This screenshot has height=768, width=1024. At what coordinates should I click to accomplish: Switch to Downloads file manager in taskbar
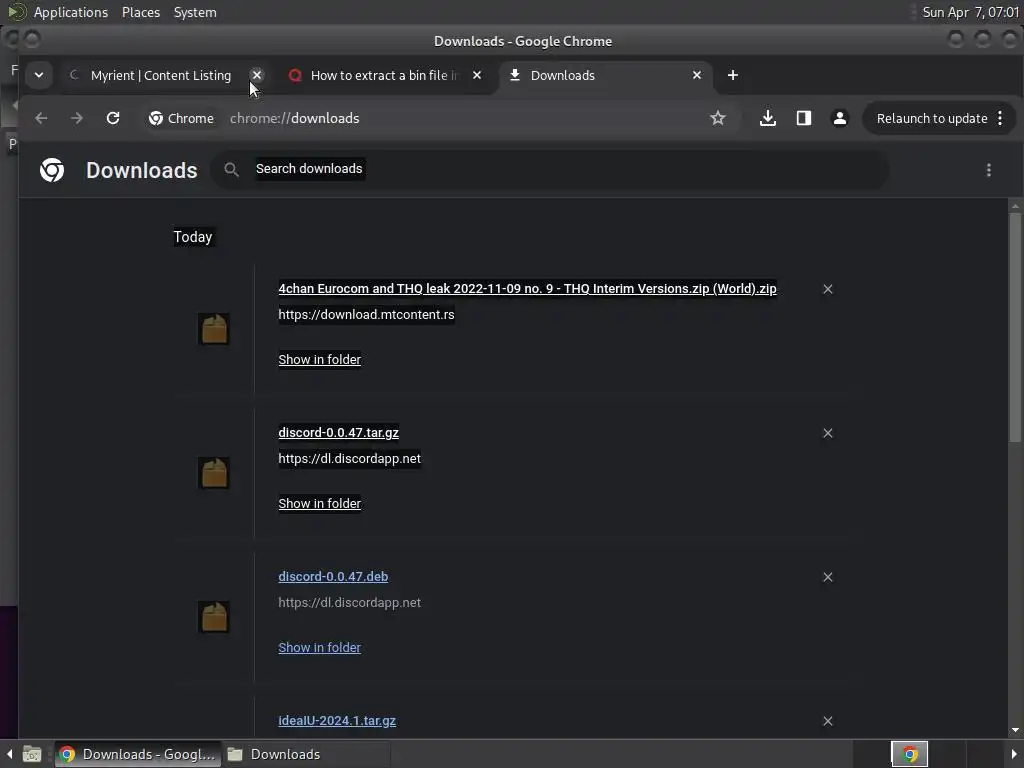(x=306, y=754)
